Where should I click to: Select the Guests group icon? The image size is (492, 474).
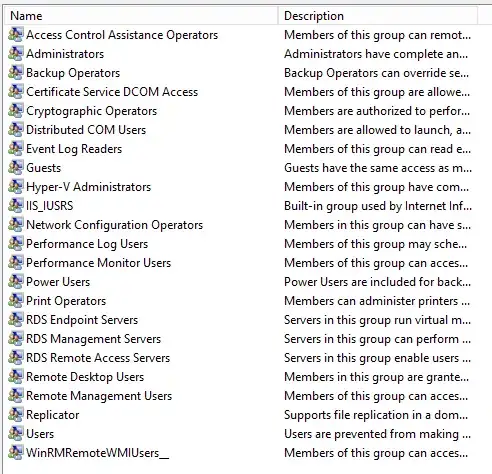[16, 168]
